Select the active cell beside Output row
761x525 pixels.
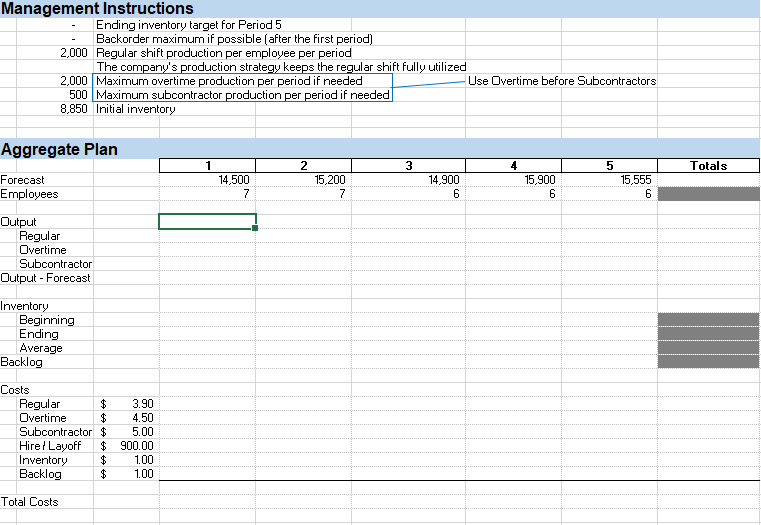point(207,222)
